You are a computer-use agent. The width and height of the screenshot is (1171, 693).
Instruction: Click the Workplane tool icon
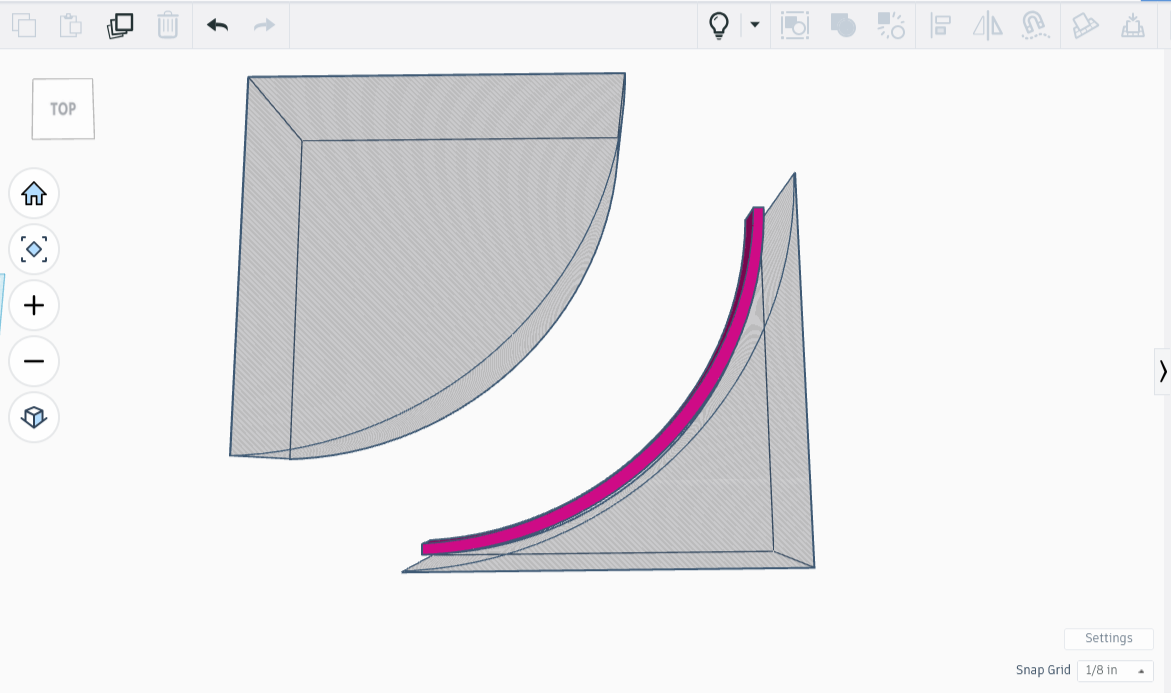(1133, 25)
